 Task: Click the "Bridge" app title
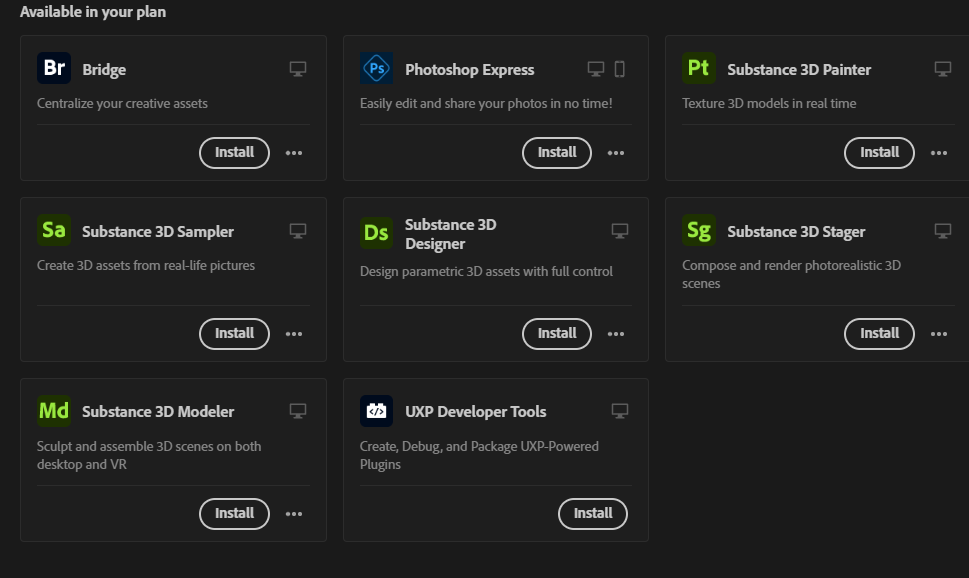104,70
